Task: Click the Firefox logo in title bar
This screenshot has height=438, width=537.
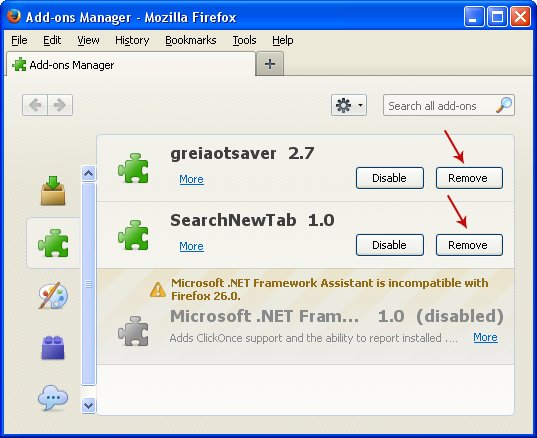Action: [14, 16]
